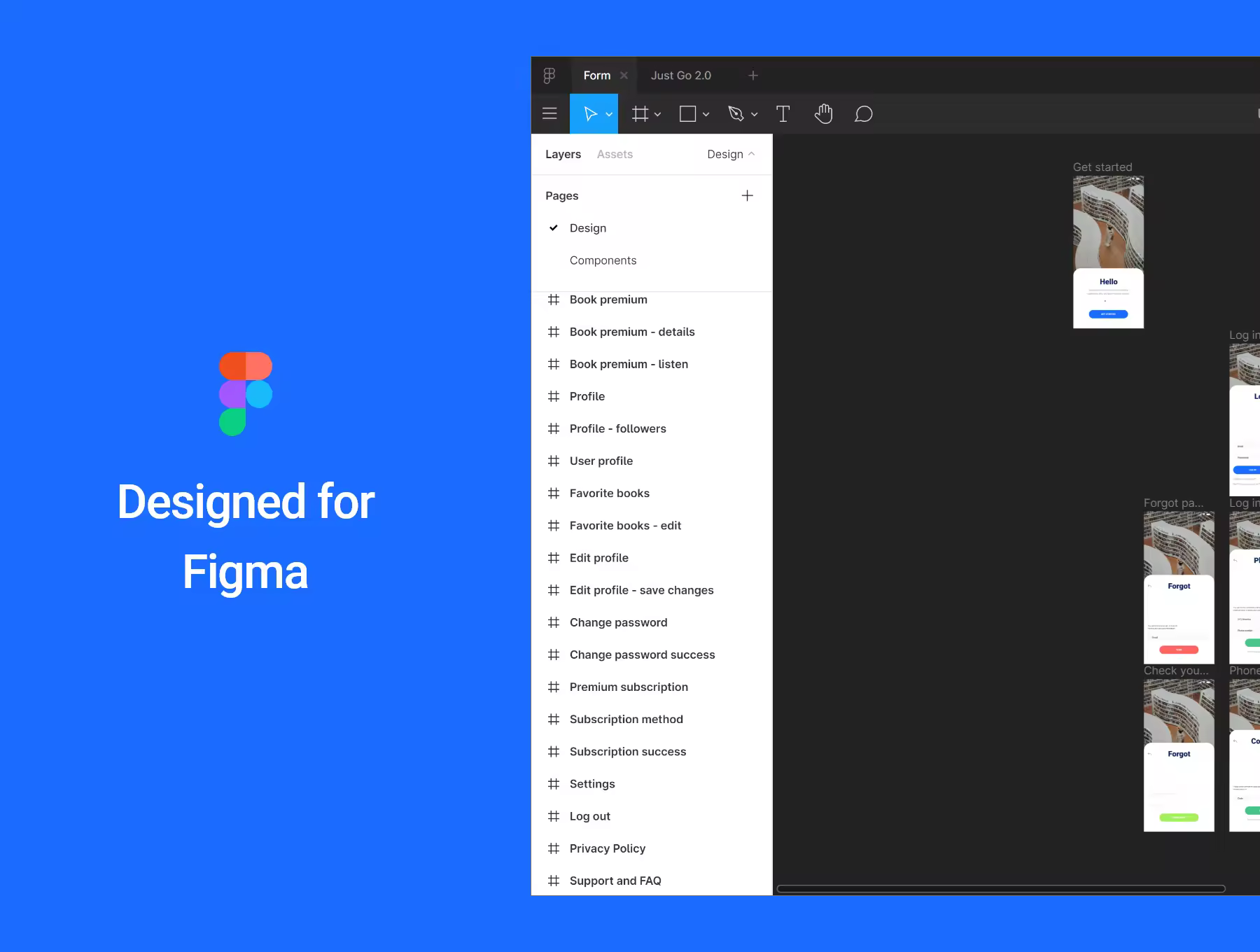Open the hamburger main menu
Image resolution: width=1260 pixels, height=952 pixels.
point(549,113)
